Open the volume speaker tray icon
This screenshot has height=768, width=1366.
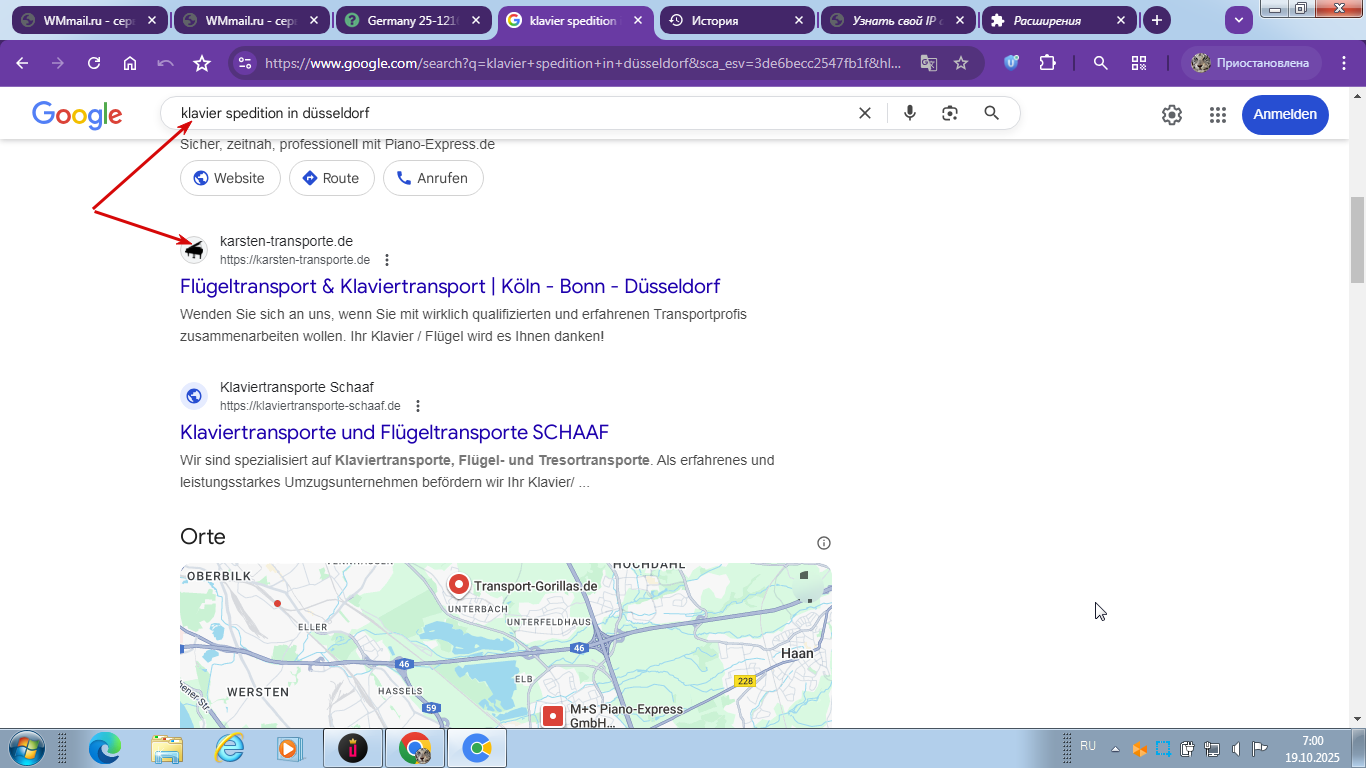[x=1236, y=749]
